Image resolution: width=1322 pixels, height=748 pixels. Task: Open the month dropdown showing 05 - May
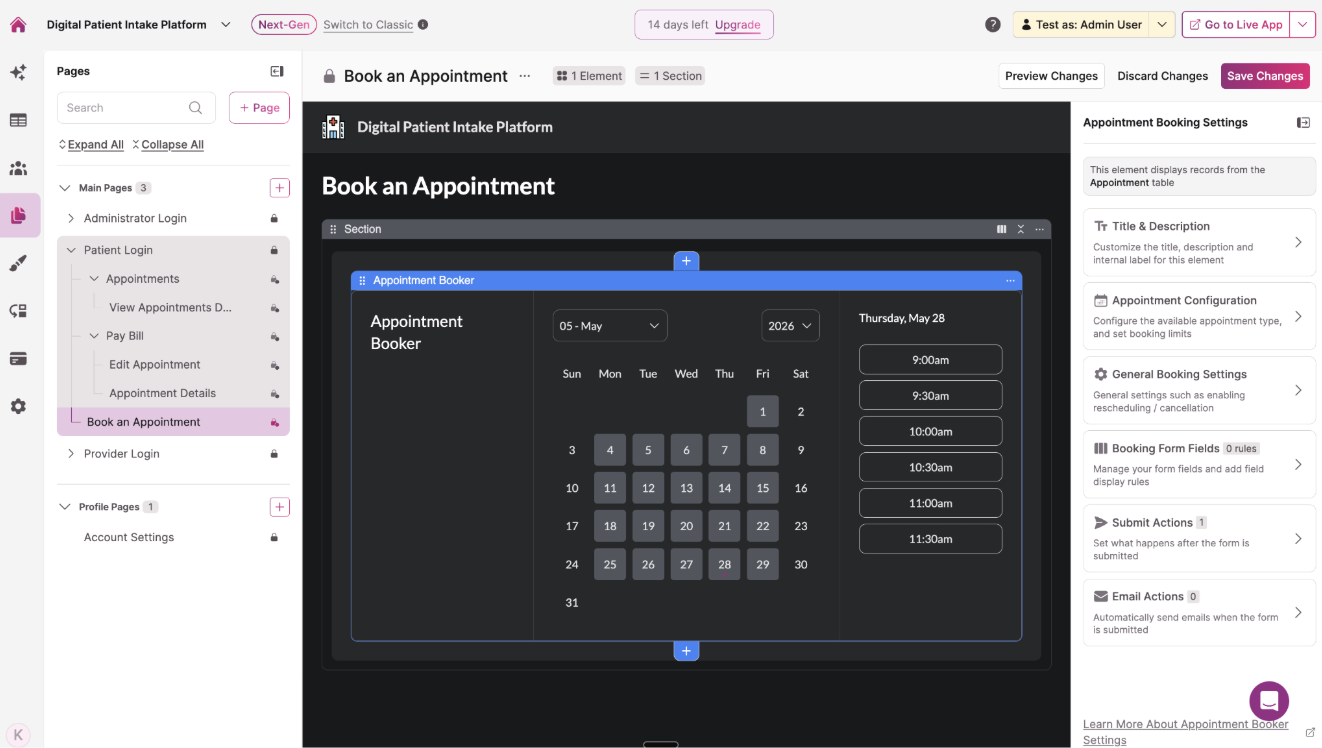(610, 326)
